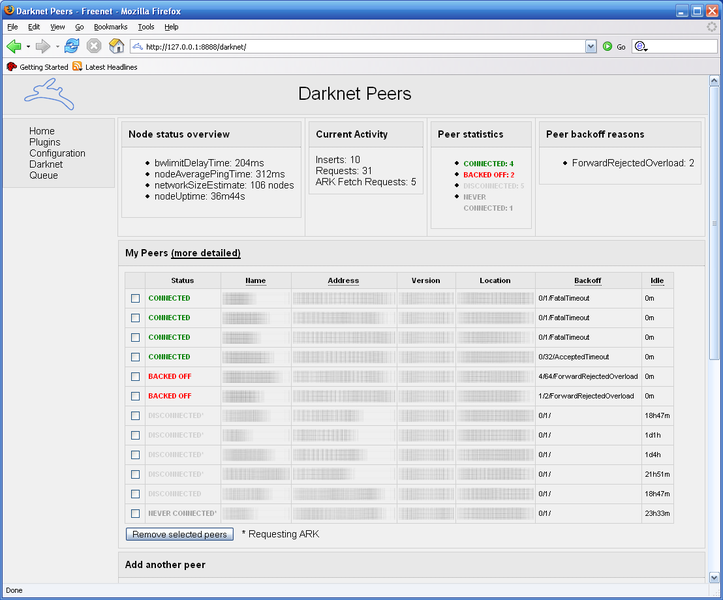723x600 pixels.
Task: Open the Edit menu
Action: 34,27
